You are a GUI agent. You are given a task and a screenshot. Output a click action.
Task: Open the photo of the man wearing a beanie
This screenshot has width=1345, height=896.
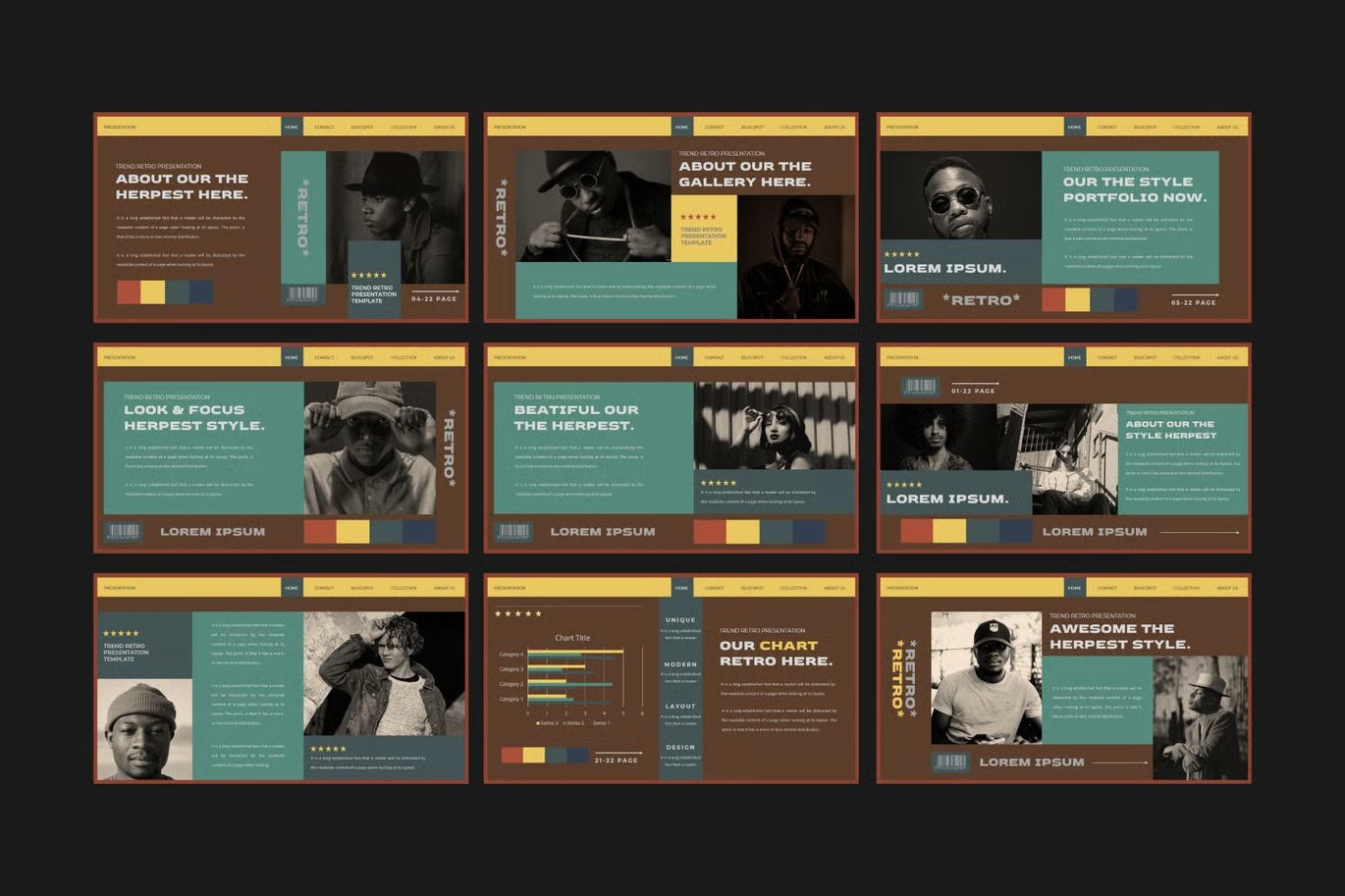point(144,729)
